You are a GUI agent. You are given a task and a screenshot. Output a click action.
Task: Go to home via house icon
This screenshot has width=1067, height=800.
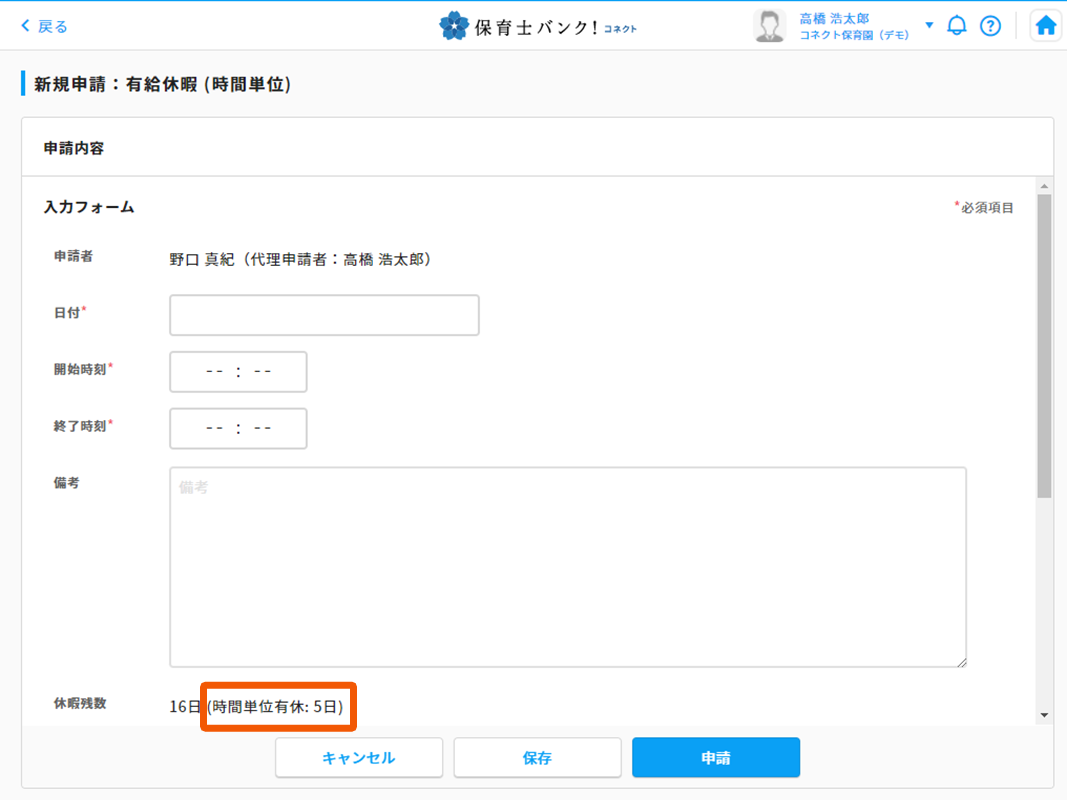(1046, 26)
